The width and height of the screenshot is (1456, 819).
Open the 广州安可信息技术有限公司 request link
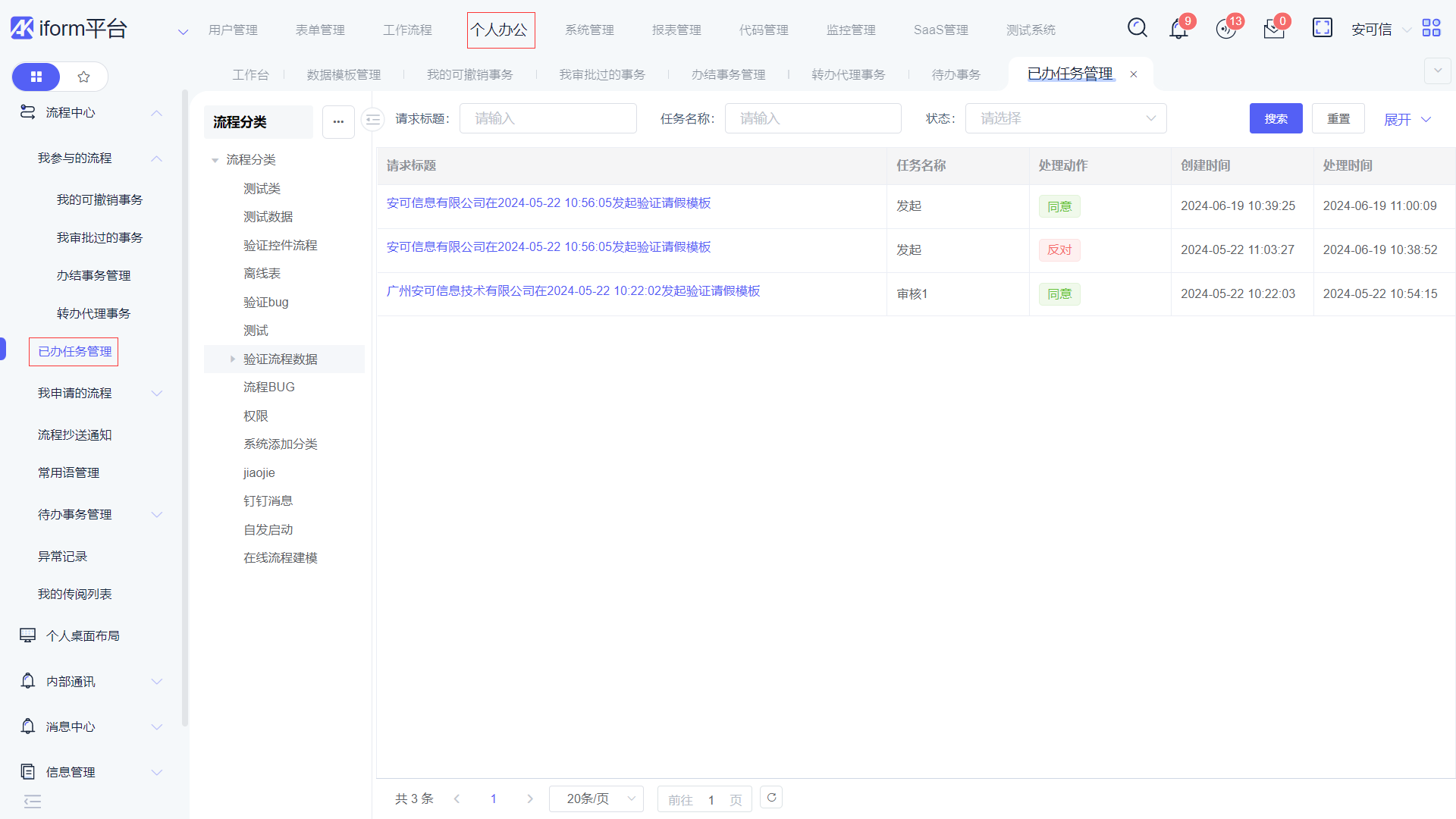tap(573, 291)
